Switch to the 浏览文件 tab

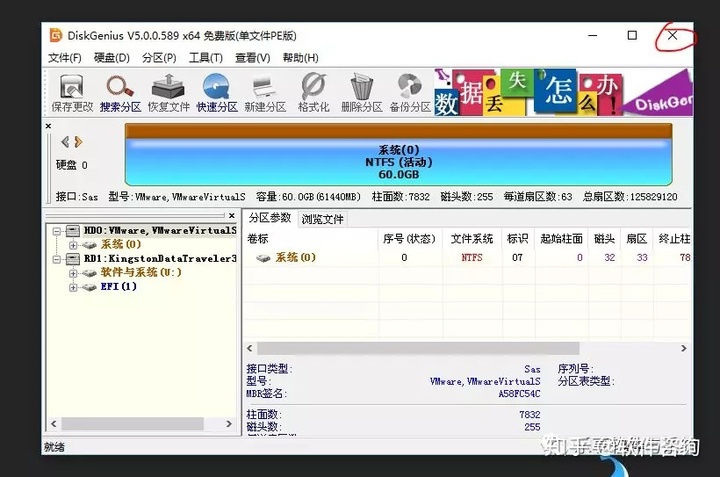click(x=322, y=219)
